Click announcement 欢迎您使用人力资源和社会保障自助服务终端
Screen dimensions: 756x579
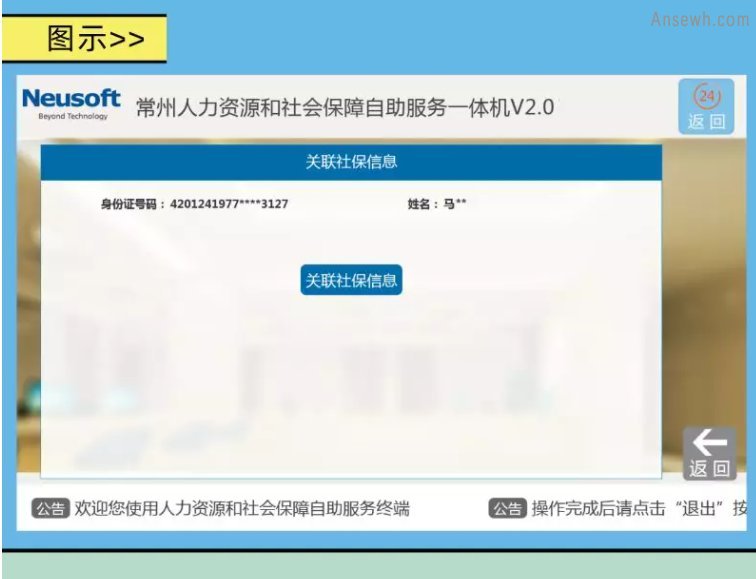pyautogui.click(x=242, y=509)
